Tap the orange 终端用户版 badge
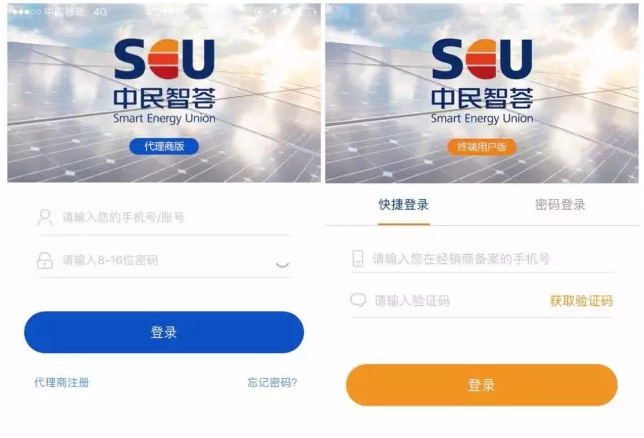Screen dimensions: 644x438 pos(481,147)
